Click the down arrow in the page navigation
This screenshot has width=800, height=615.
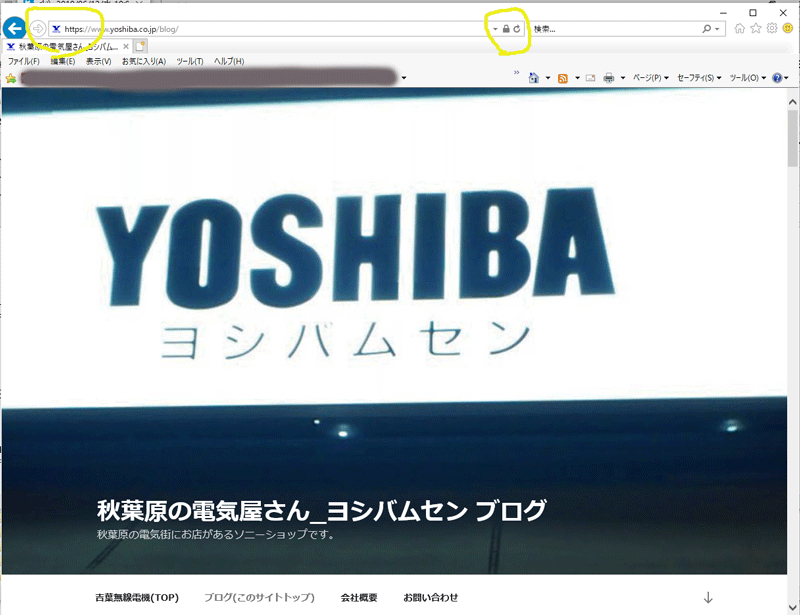coord(708,598)
